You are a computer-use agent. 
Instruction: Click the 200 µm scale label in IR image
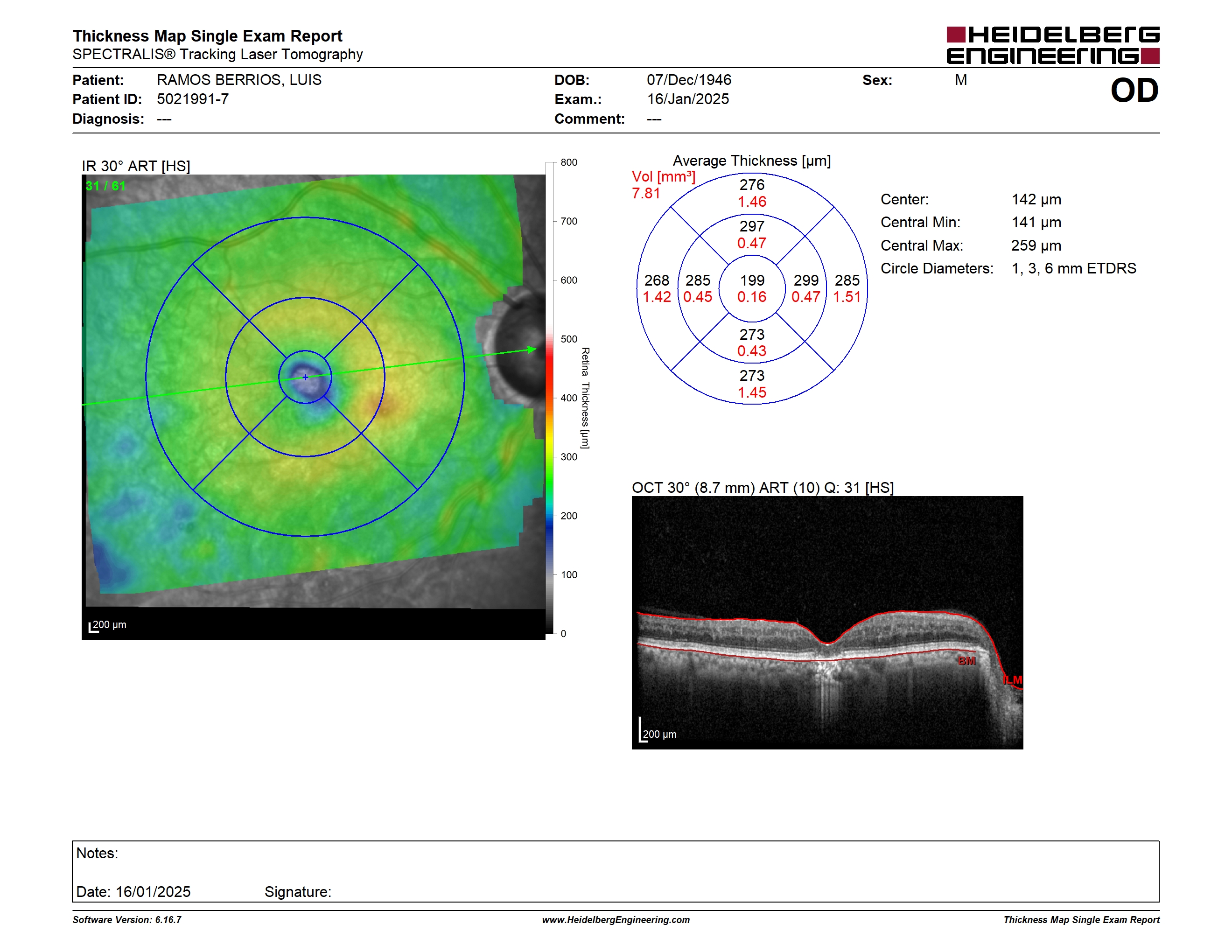coord(109,625)
